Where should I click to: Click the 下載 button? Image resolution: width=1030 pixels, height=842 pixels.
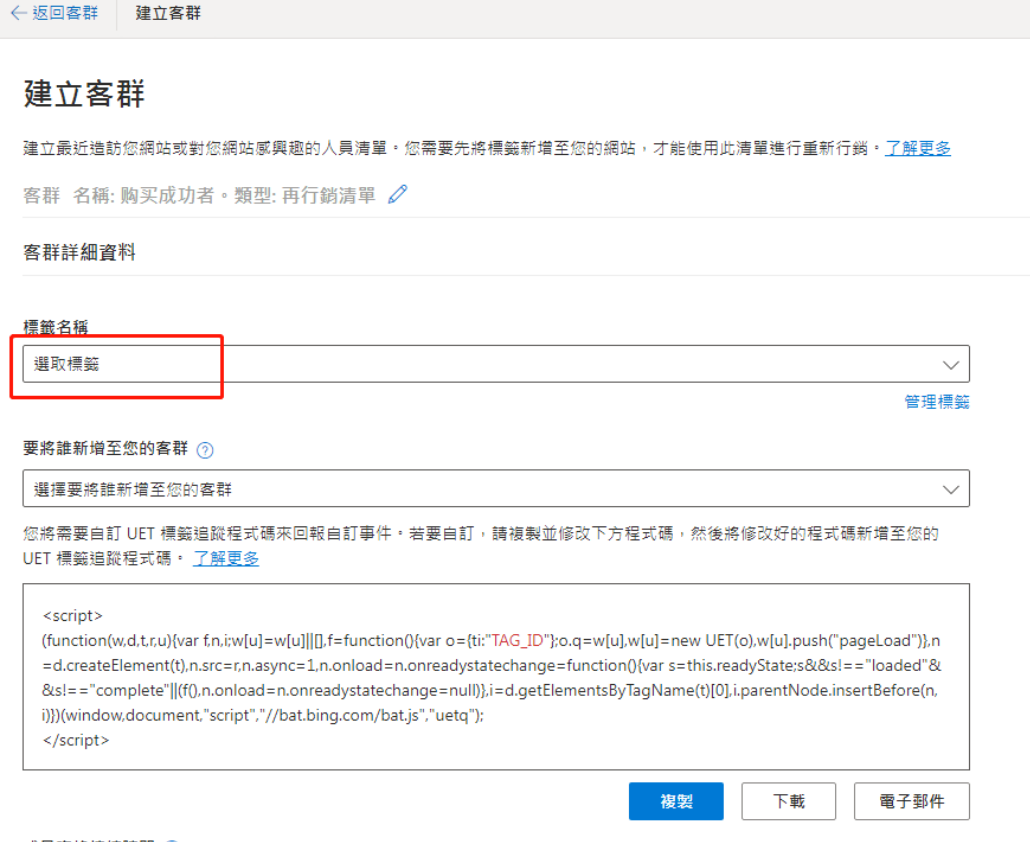(x=788, y=801)
